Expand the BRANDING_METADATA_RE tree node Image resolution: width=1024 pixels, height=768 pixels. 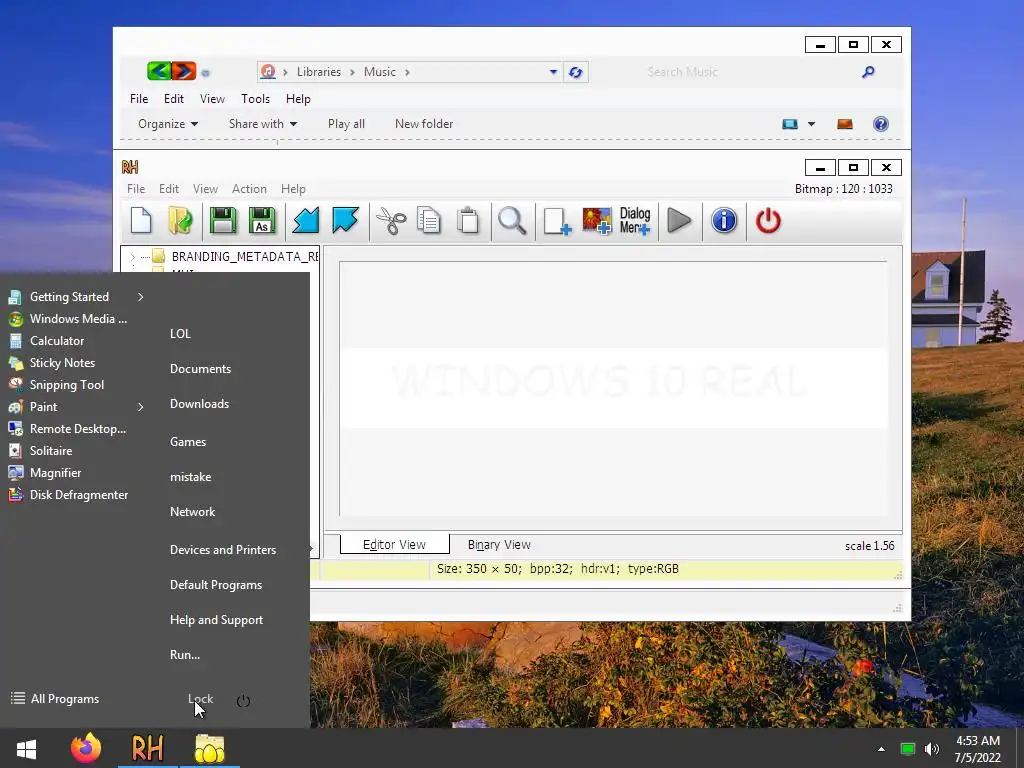pyautogui.click(x=133, y=257)
